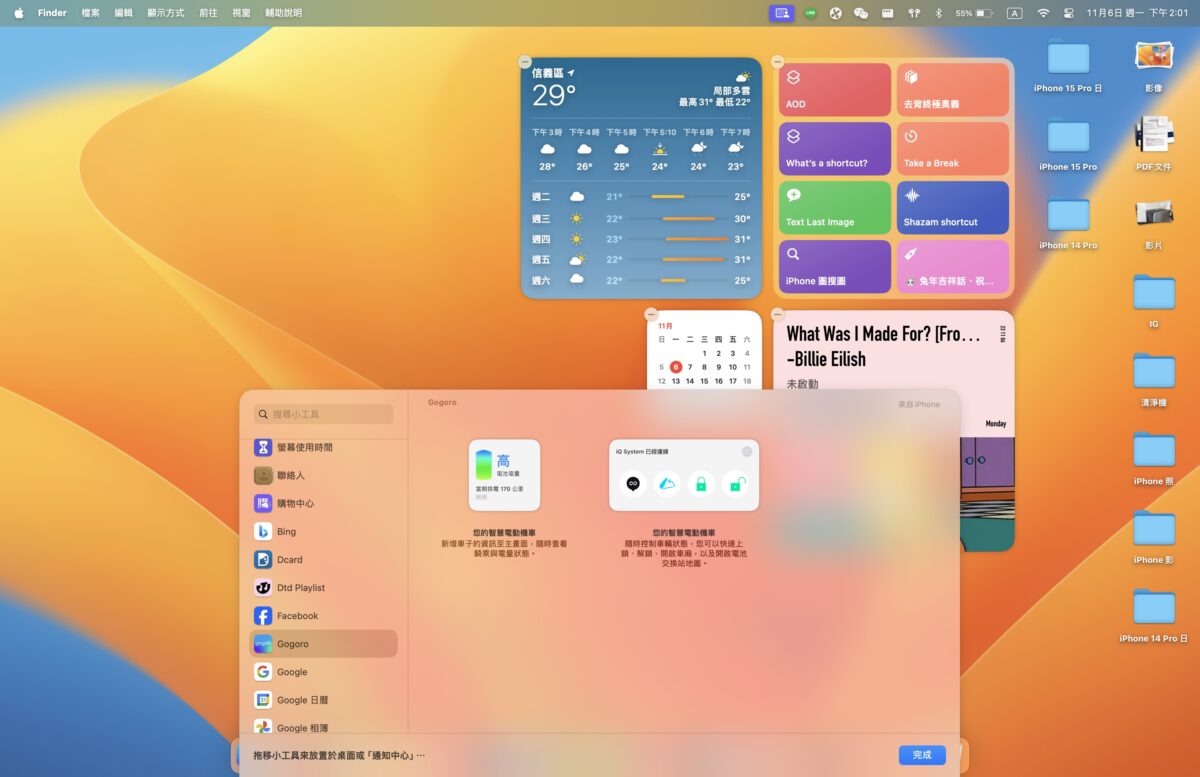Click the 週三 forecast row

(x=641, y=218)
